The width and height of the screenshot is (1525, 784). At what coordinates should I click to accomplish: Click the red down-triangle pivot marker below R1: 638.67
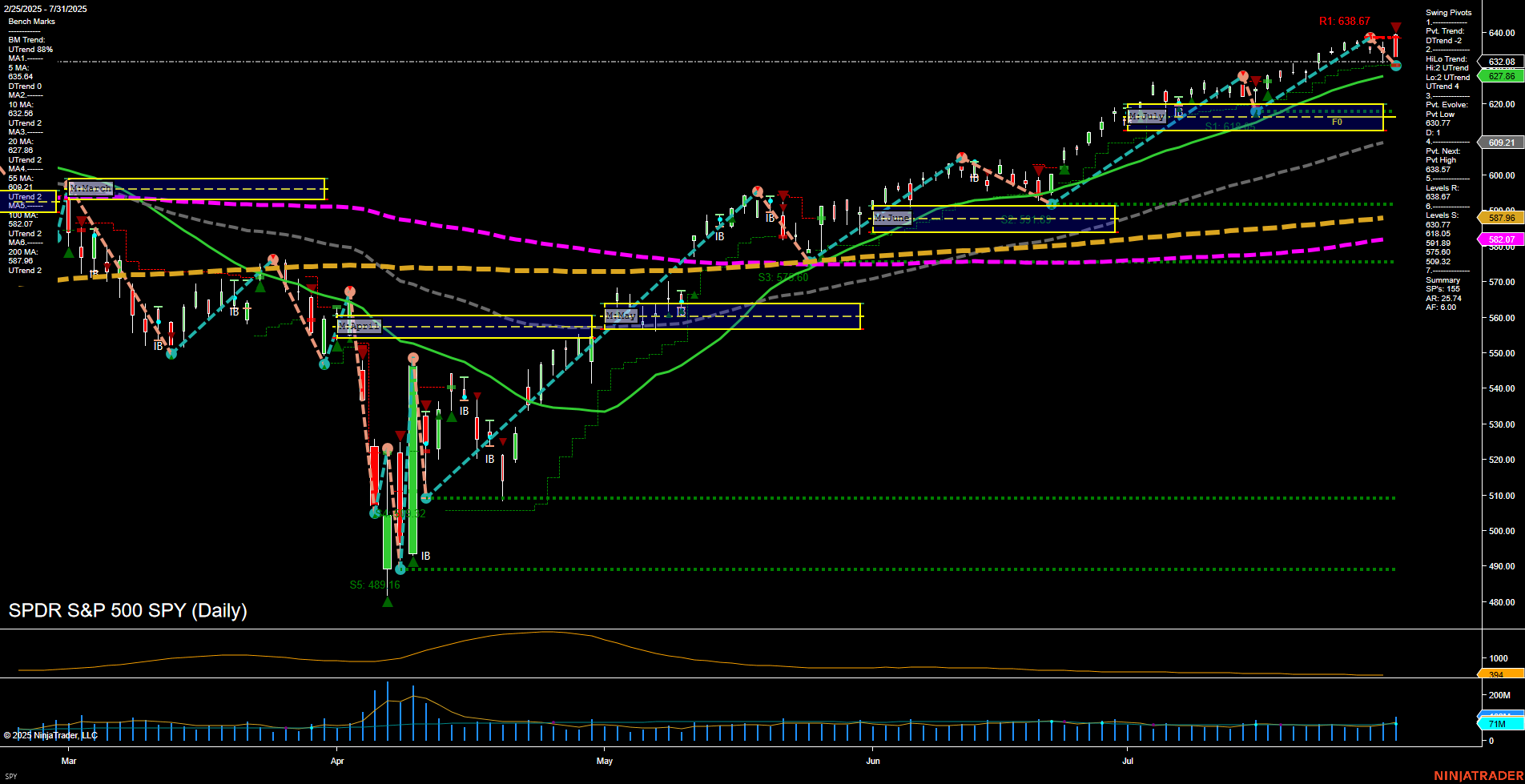(1395, 28)
